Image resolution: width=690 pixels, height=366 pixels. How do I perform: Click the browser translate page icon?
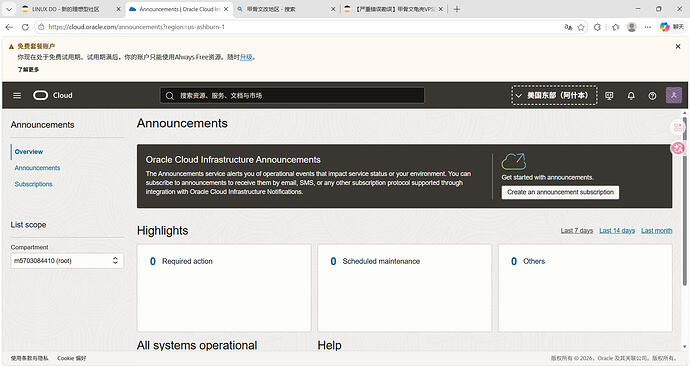(568, 27)
